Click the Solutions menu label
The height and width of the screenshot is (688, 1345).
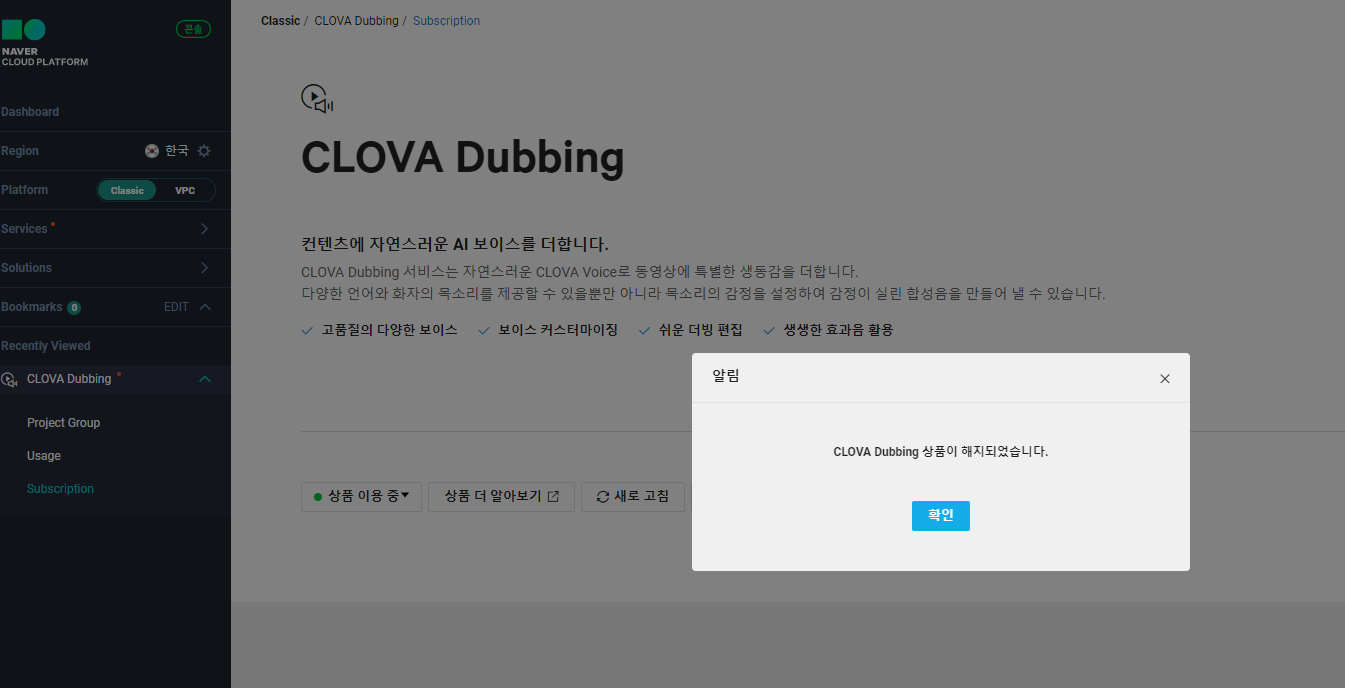pyautogui.click(x=26, y=268)
